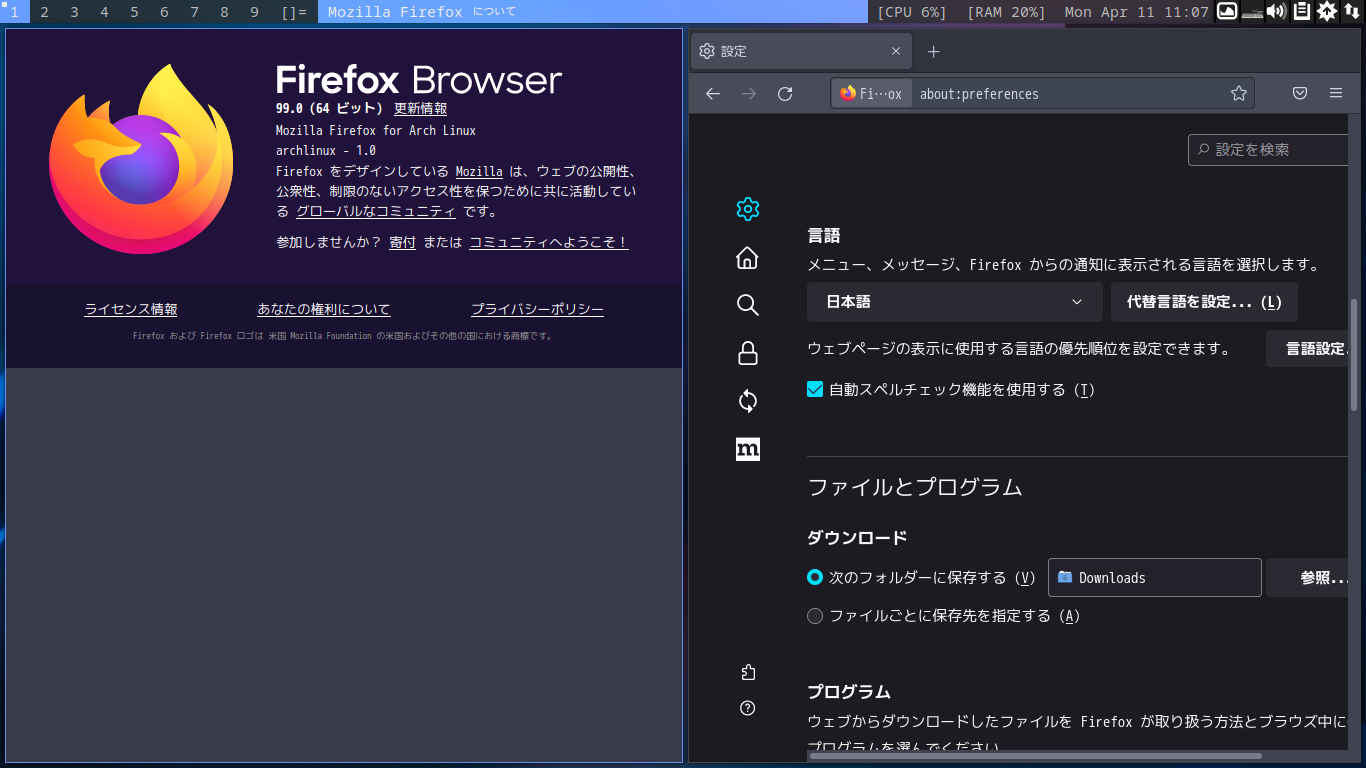Click the RAM 20% status indicator
Image resolution: width=1366 pixels, height=768 pixels.
1006,12
